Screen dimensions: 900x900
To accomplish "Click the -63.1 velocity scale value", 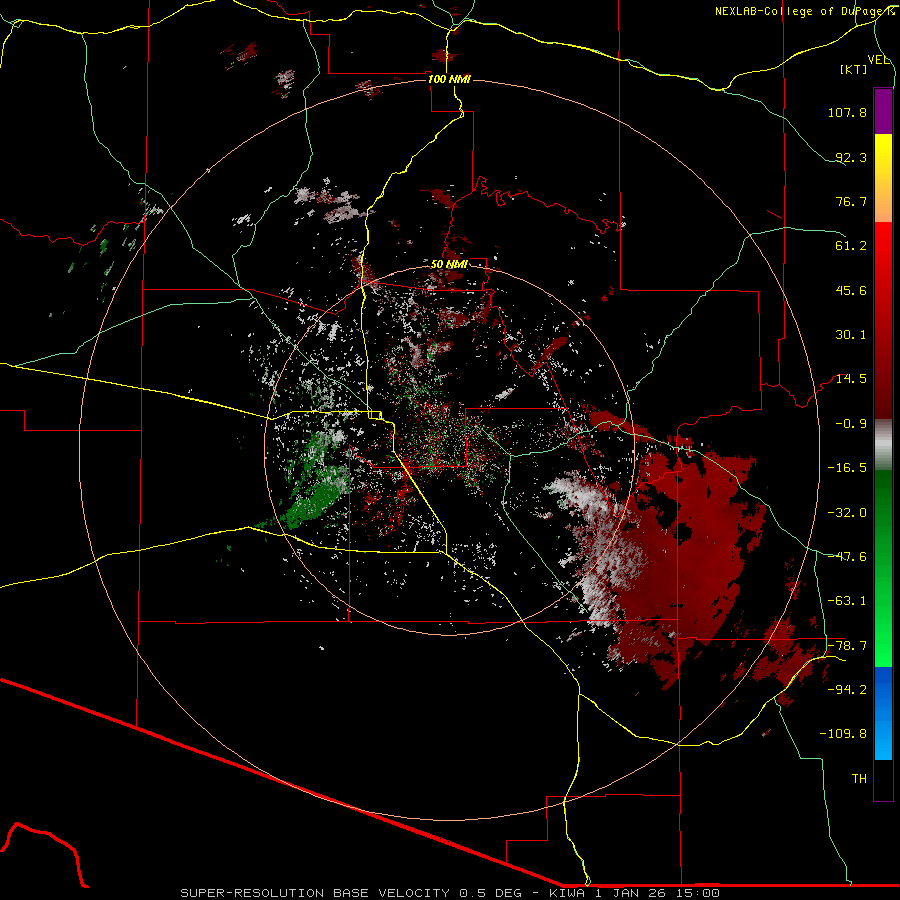I will (x=847, y=601).
